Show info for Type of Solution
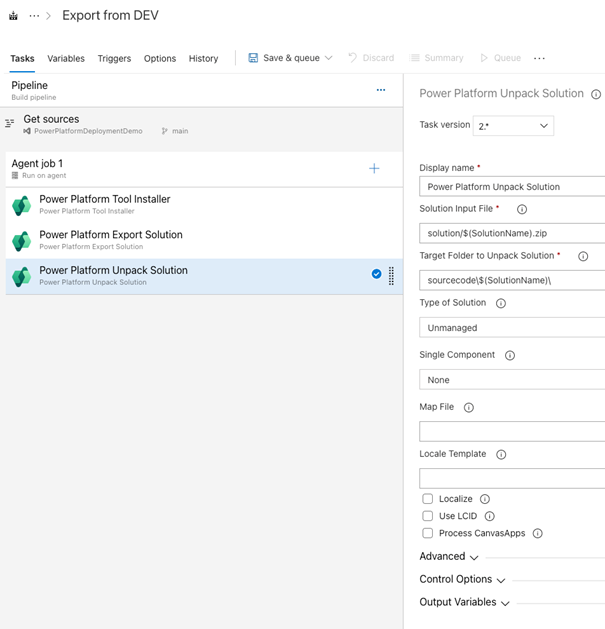This screenshot has width=605, height=629. tap(501, 303)
